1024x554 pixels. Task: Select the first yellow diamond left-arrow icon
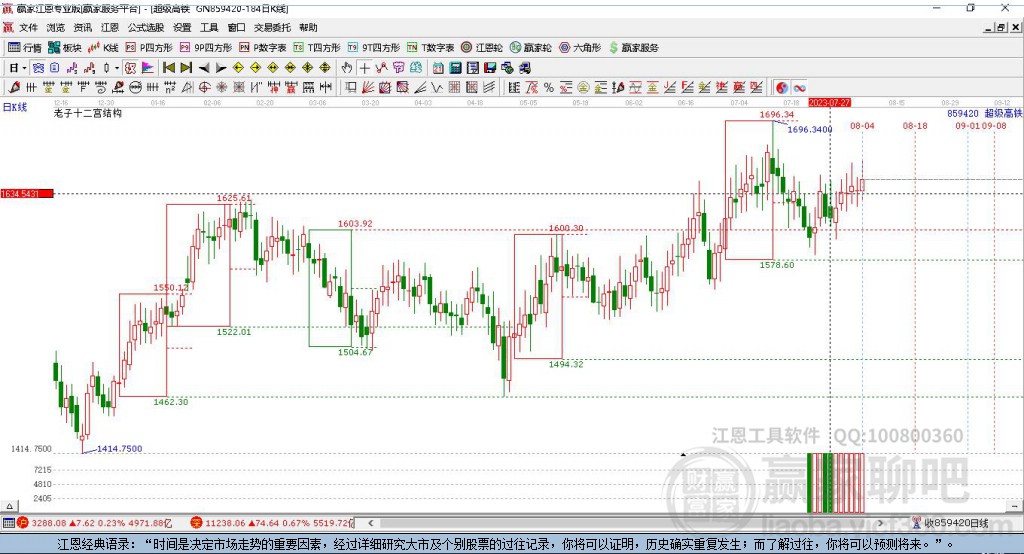pos(238,68)
